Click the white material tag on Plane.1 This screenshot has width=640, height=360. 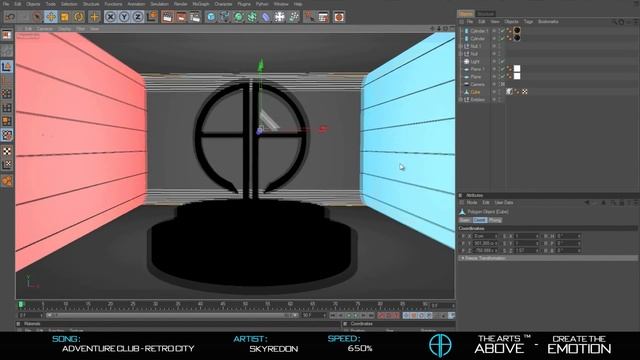click(x=517, y=69)
